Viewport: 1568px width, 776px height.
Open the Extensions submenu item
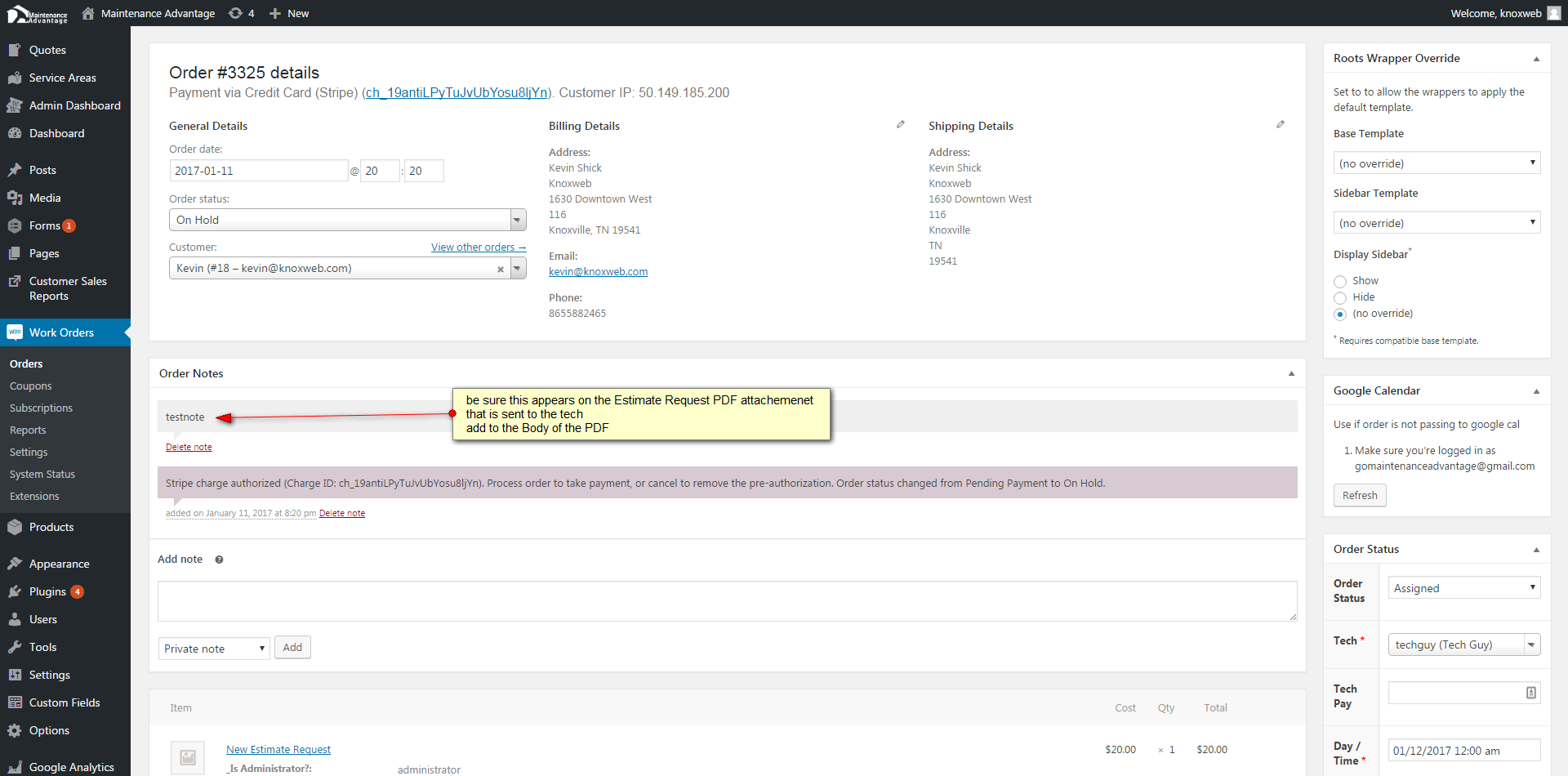click(x=34, y=496)
